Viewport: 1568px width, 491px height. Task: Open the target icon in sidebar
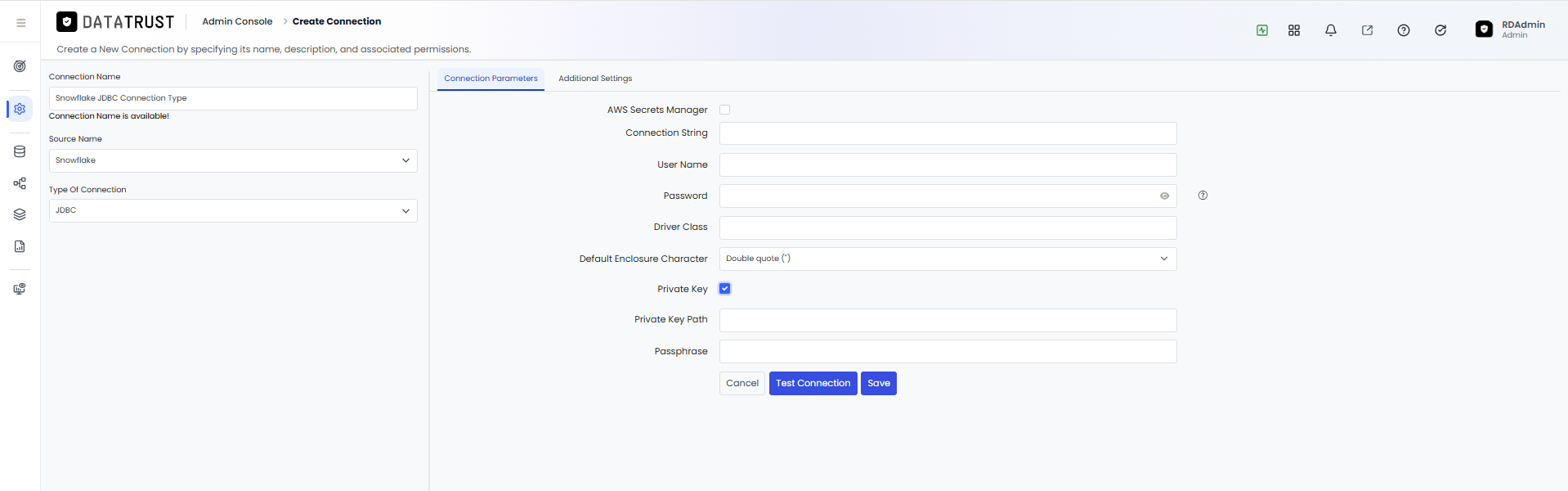point(20,66)
